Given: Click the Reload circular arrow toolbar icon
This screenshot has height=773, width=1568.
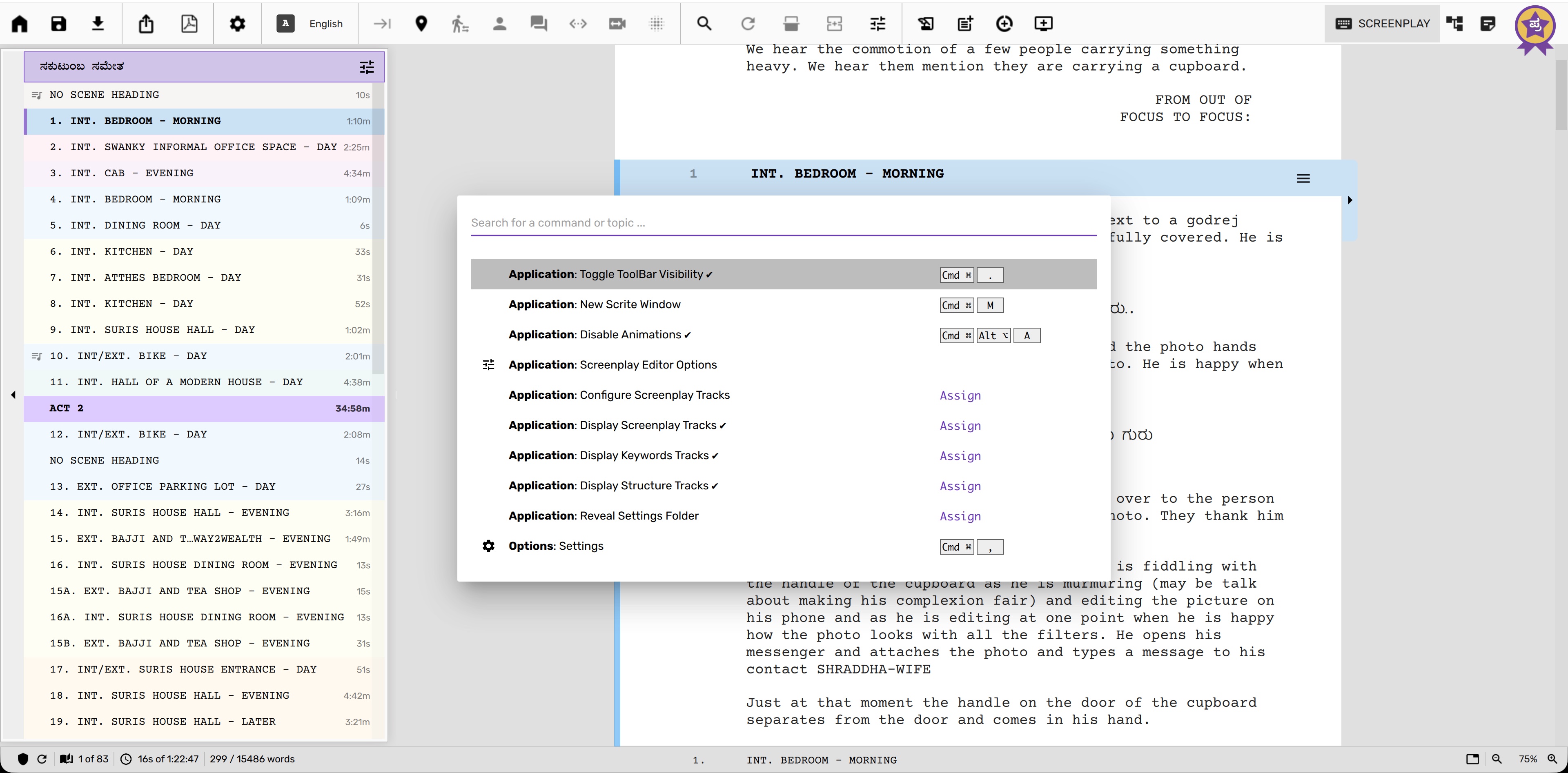Looking at the screenshot, I should click(748, 24).
